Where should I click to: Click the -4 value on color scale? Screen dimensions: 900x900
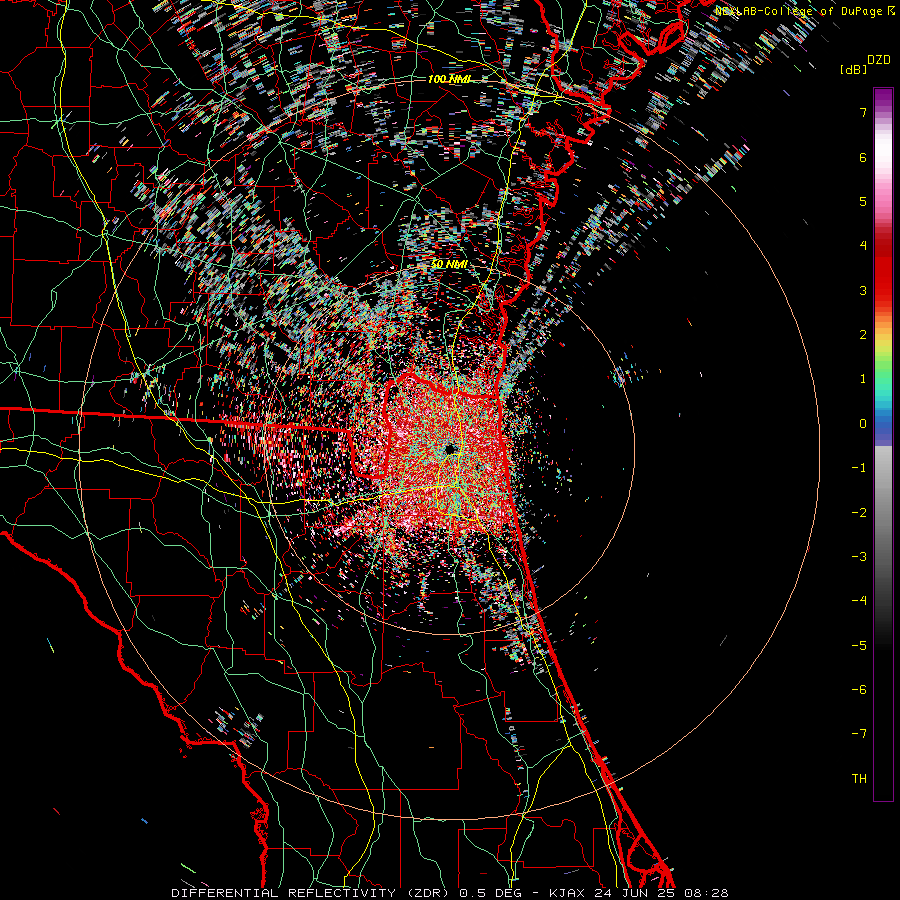coord(859,601)
